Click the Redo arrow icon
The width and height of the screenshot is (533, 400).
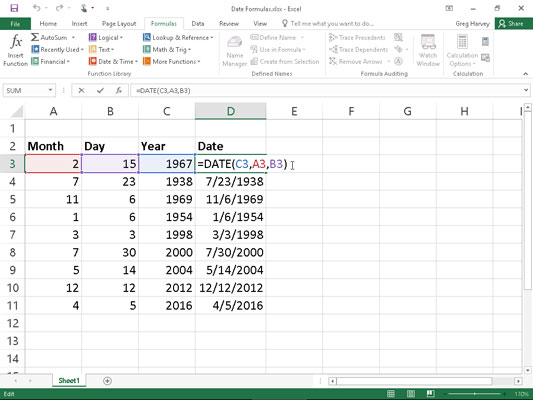59,8
